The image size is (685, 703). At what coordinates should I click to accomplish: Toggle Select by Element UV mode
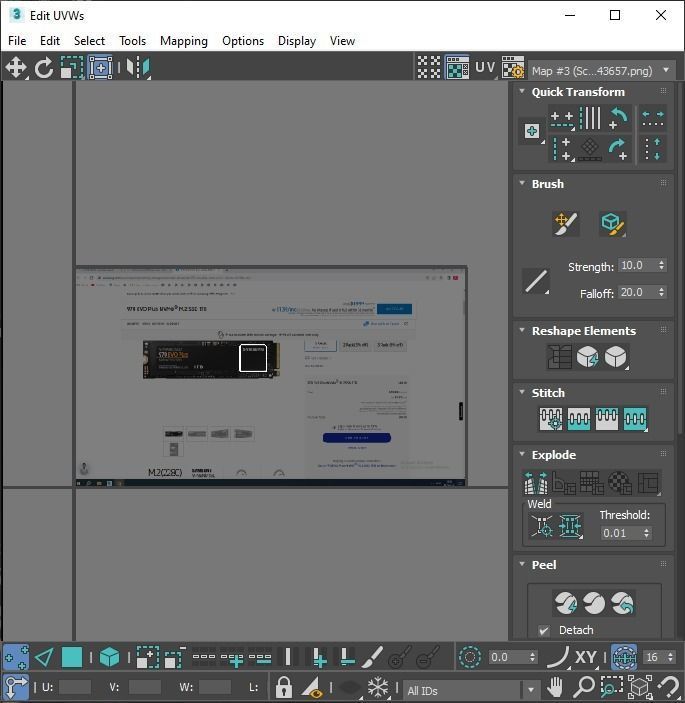click(x=109, y=658)
